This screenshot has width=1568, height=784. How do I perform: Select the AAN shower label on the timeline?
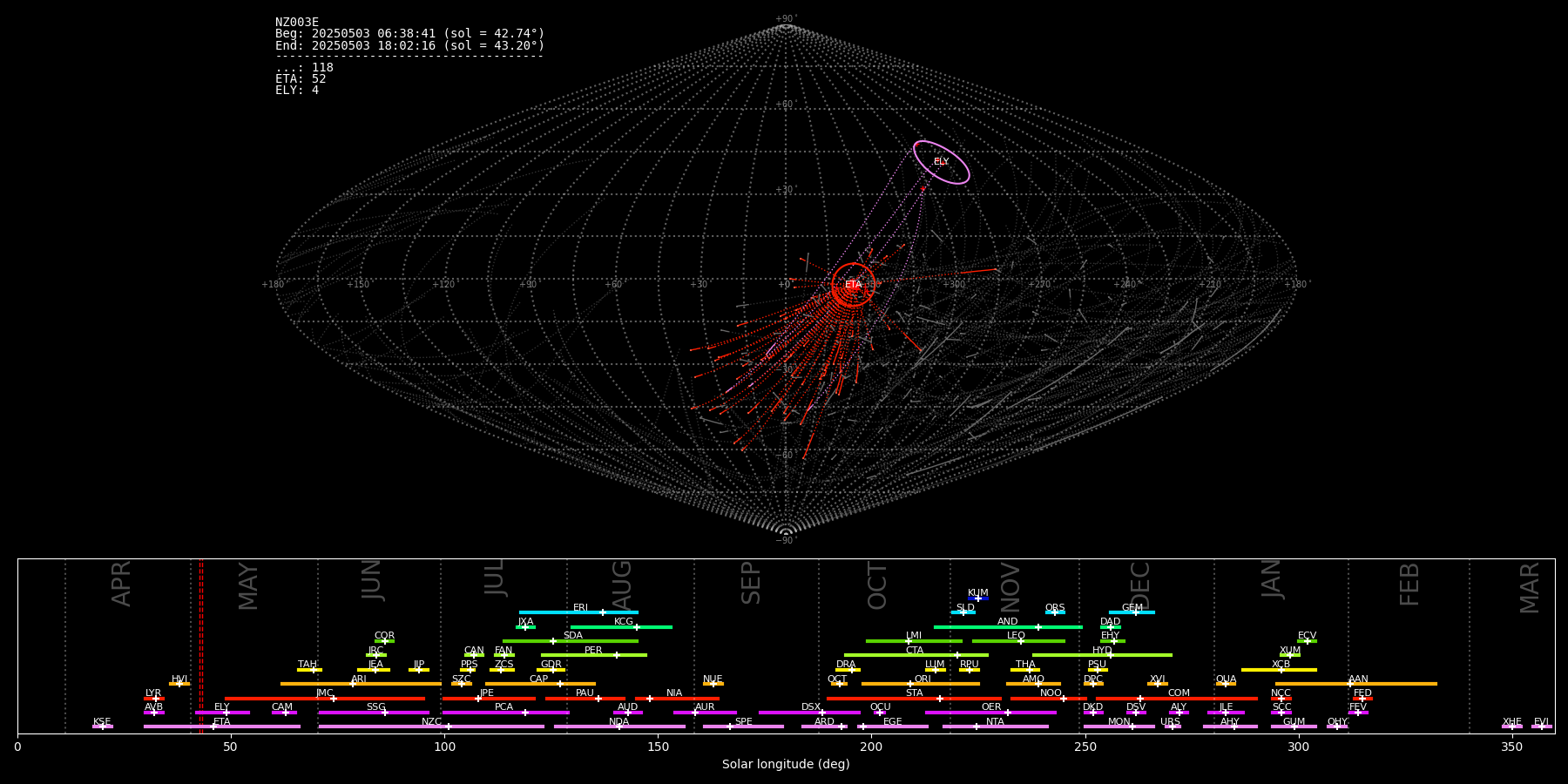[1358, 679]
